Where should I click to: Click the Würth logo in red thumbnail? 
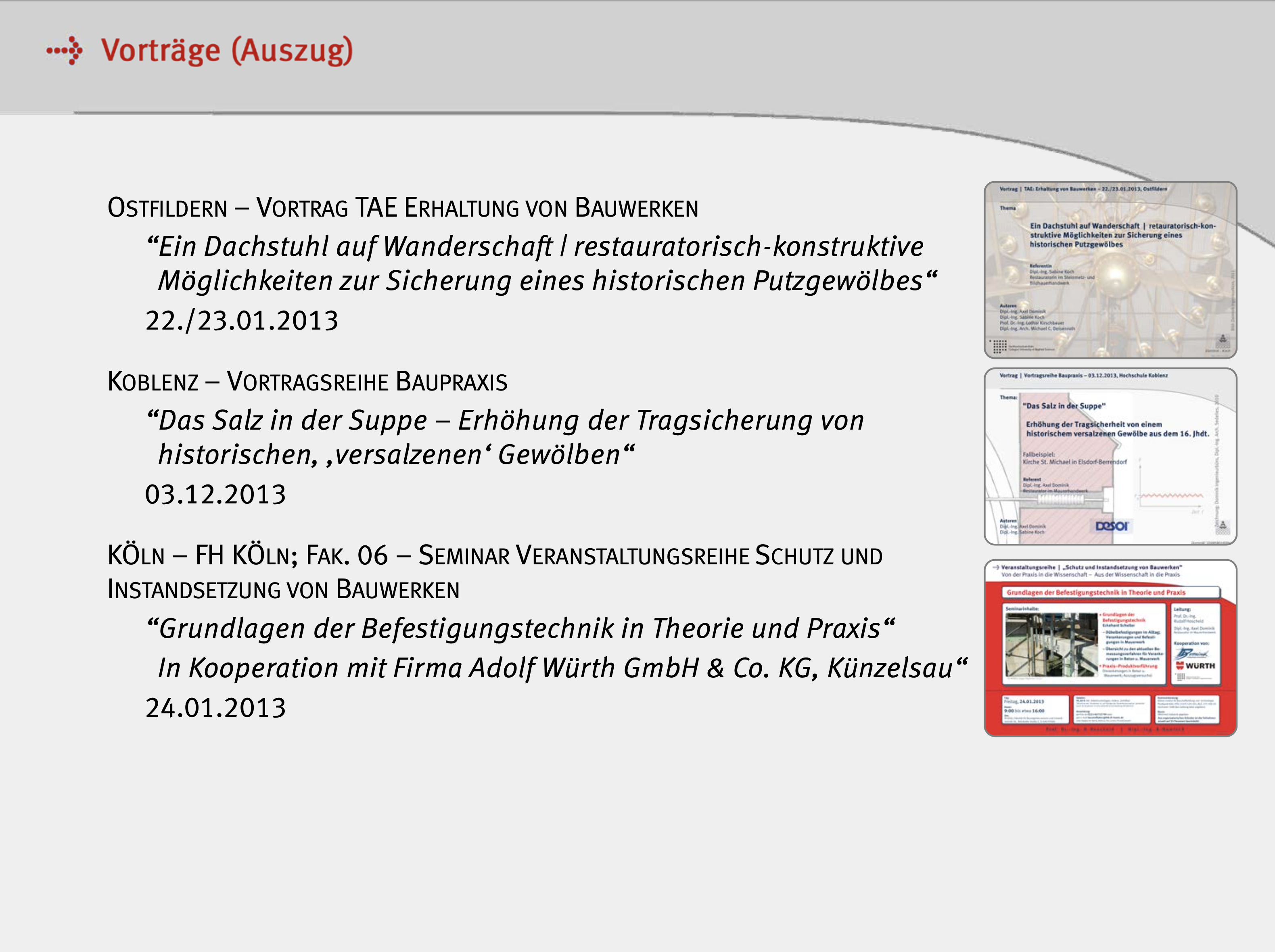(1196, 666)
